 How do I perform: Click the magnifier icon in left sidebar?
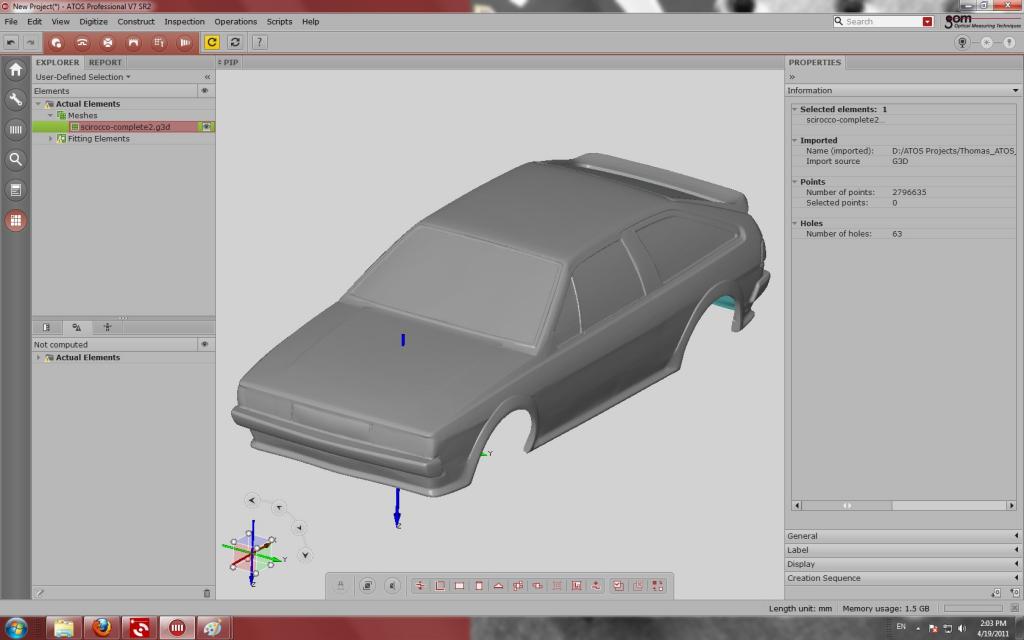click(x=16, y=159)
